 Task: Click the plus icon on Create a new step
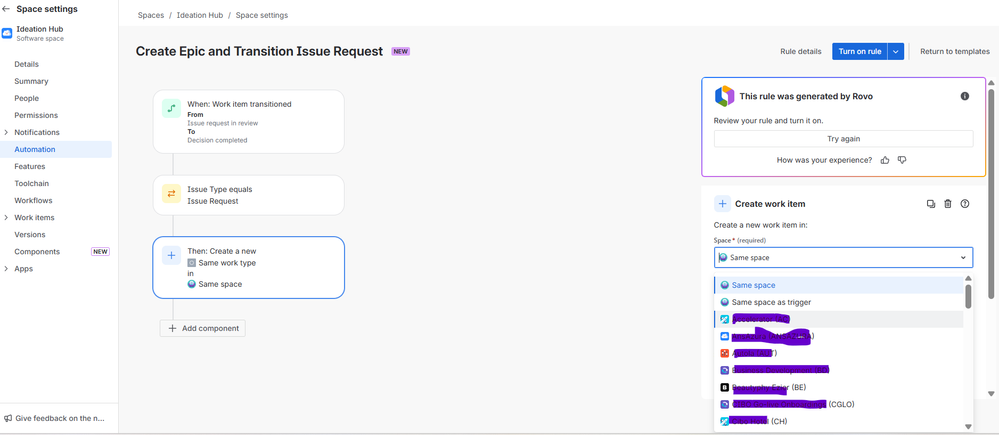(x=171, y=255)
